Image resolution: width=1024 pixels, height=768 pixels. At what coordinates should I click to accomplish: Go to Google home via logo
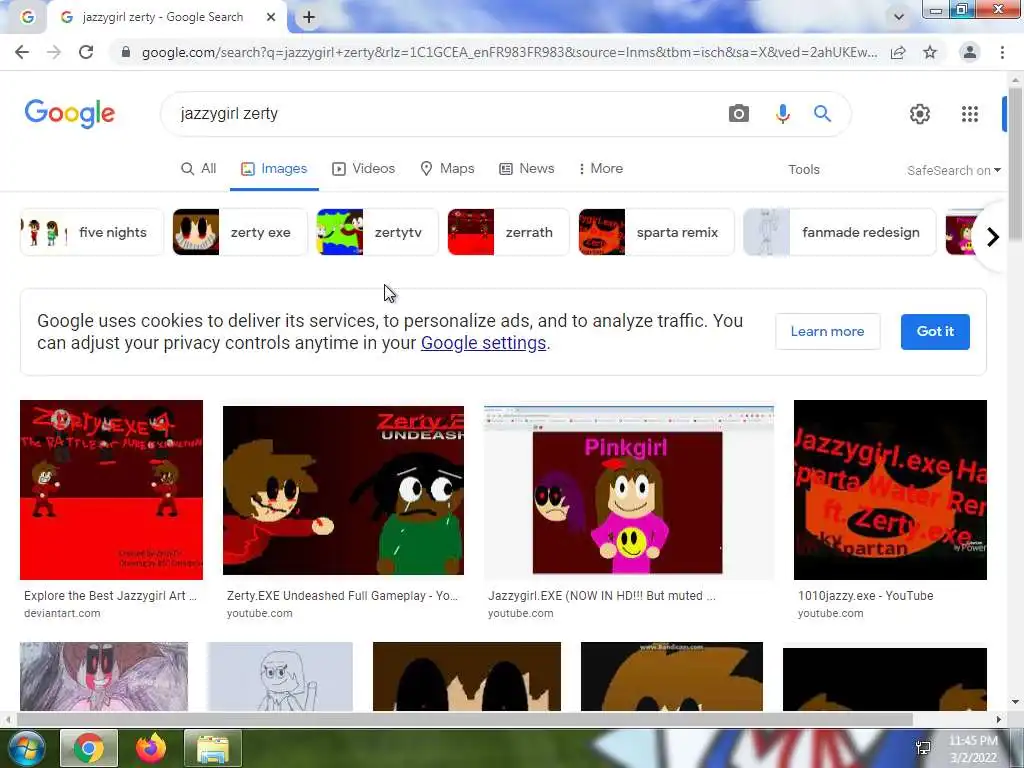[x=69, y=114]
